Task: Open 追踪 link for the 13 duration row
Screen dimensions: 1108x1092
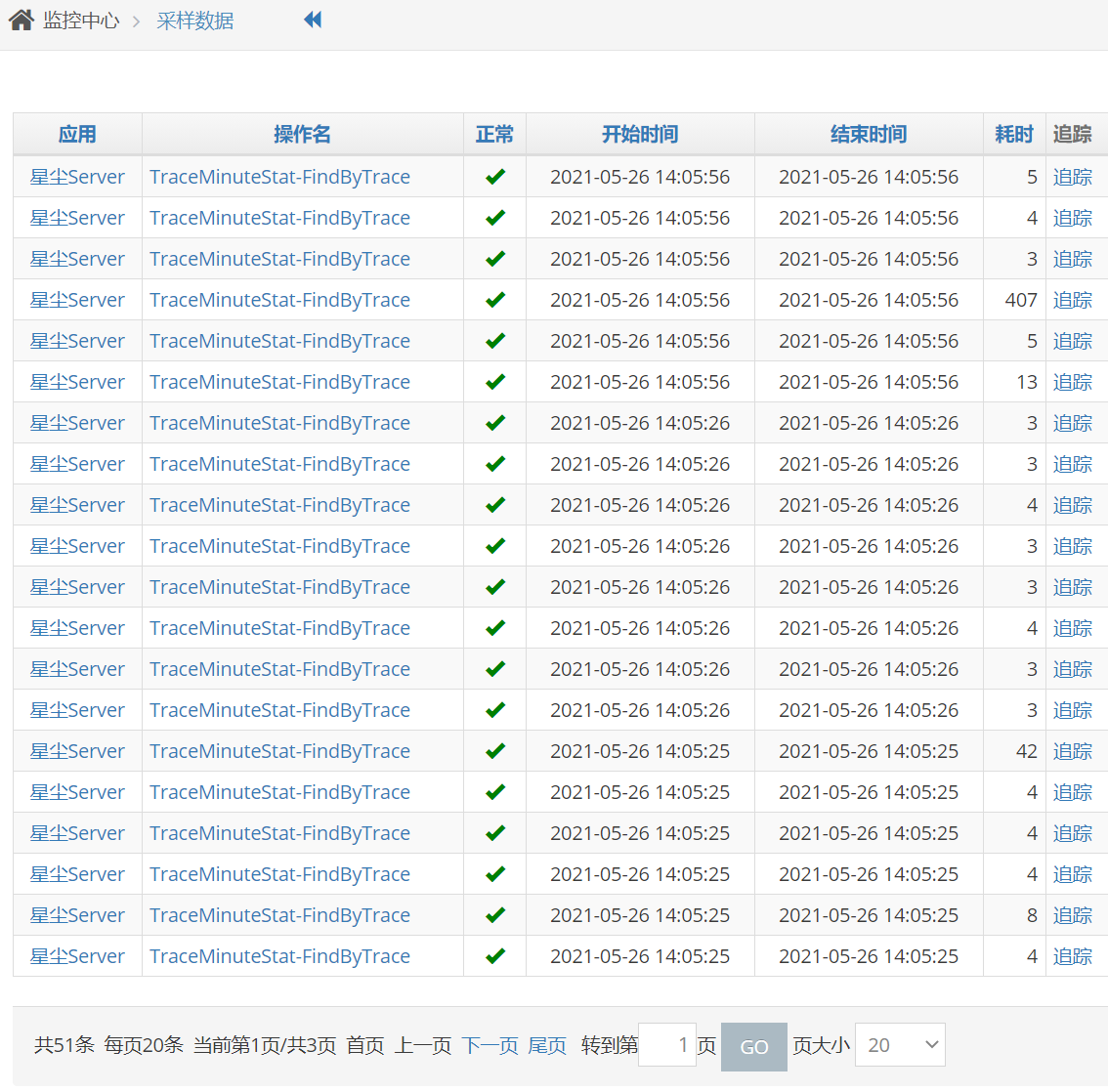Action: point(1072,382)
